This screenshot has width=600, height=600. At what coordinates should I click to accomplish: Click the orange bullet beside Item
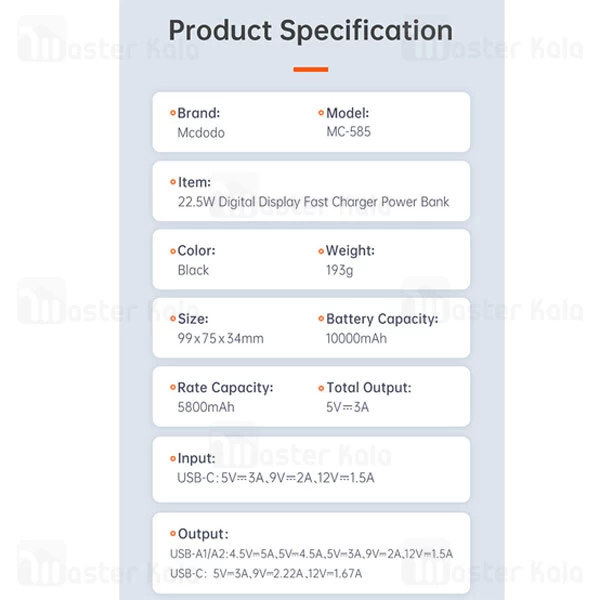pyautogui.click(x=172, y=182)
